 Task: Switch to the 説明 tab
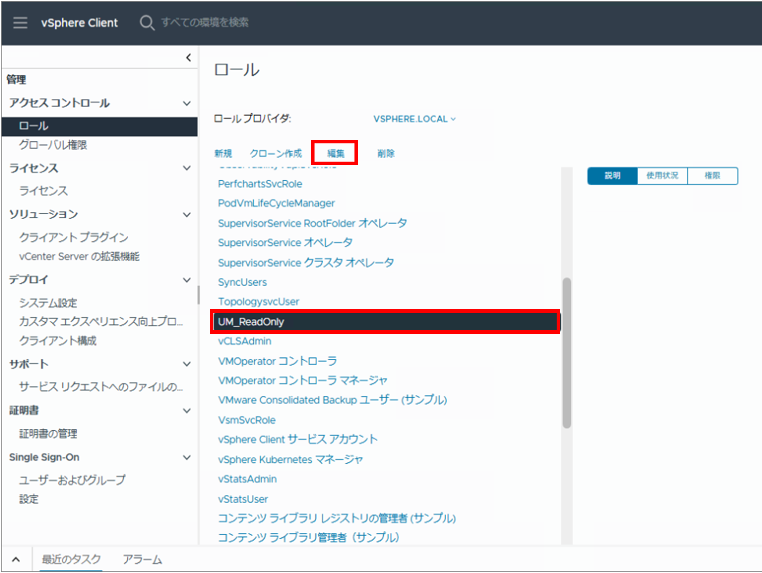[x=612, y=176]
